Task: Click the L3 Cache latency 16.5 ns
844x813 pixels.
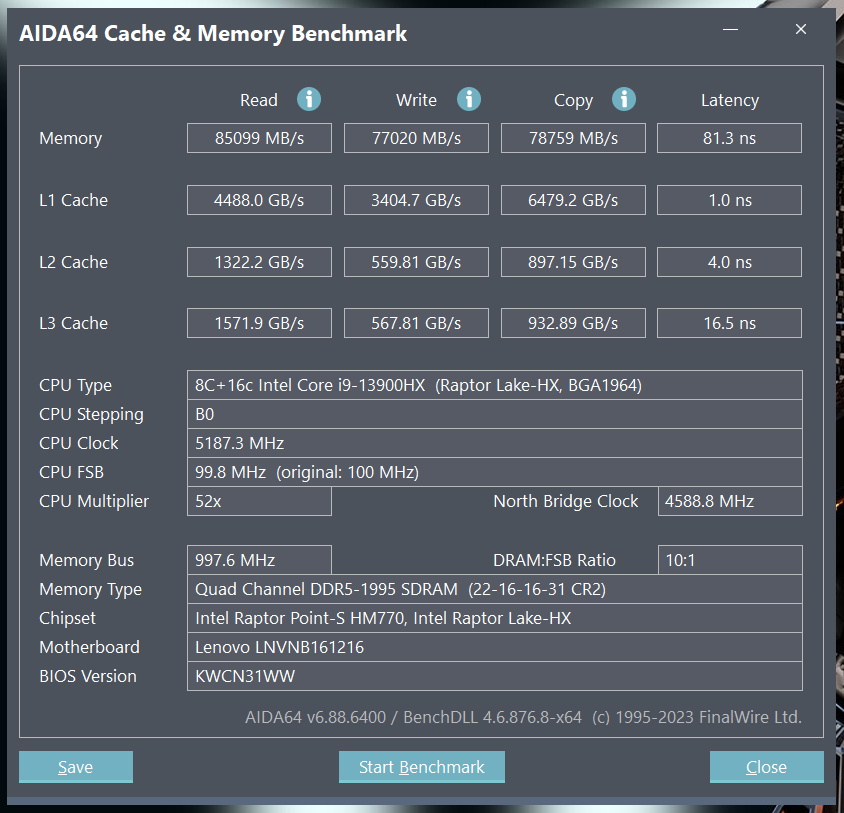Action: tap(729, 323)
